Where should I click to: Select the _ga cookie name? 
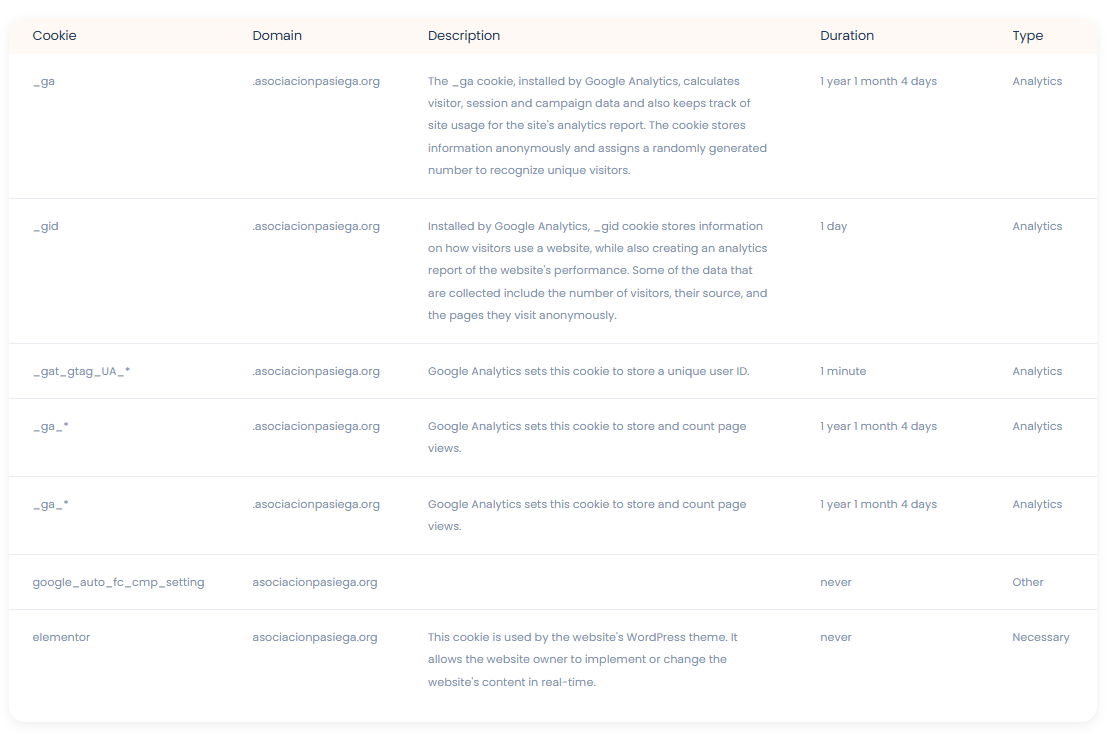44,82
